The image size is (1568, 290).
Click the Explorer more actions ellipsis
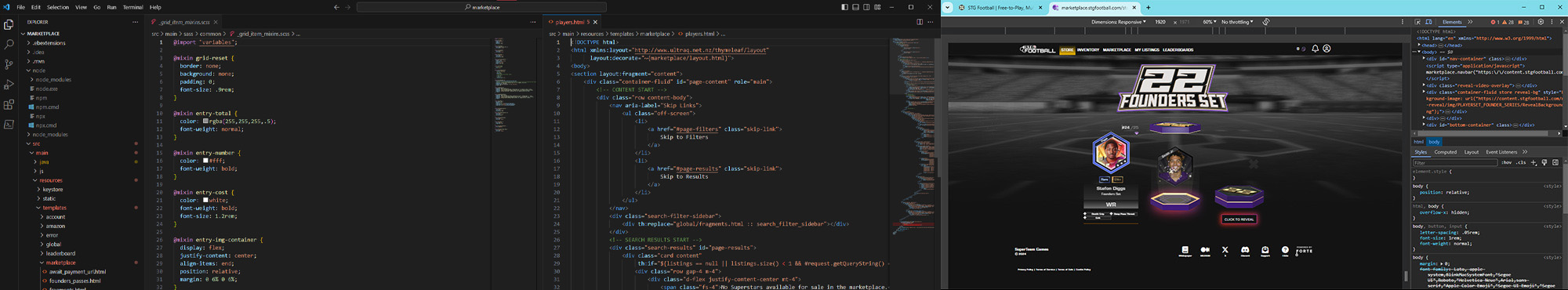[136, 22]
